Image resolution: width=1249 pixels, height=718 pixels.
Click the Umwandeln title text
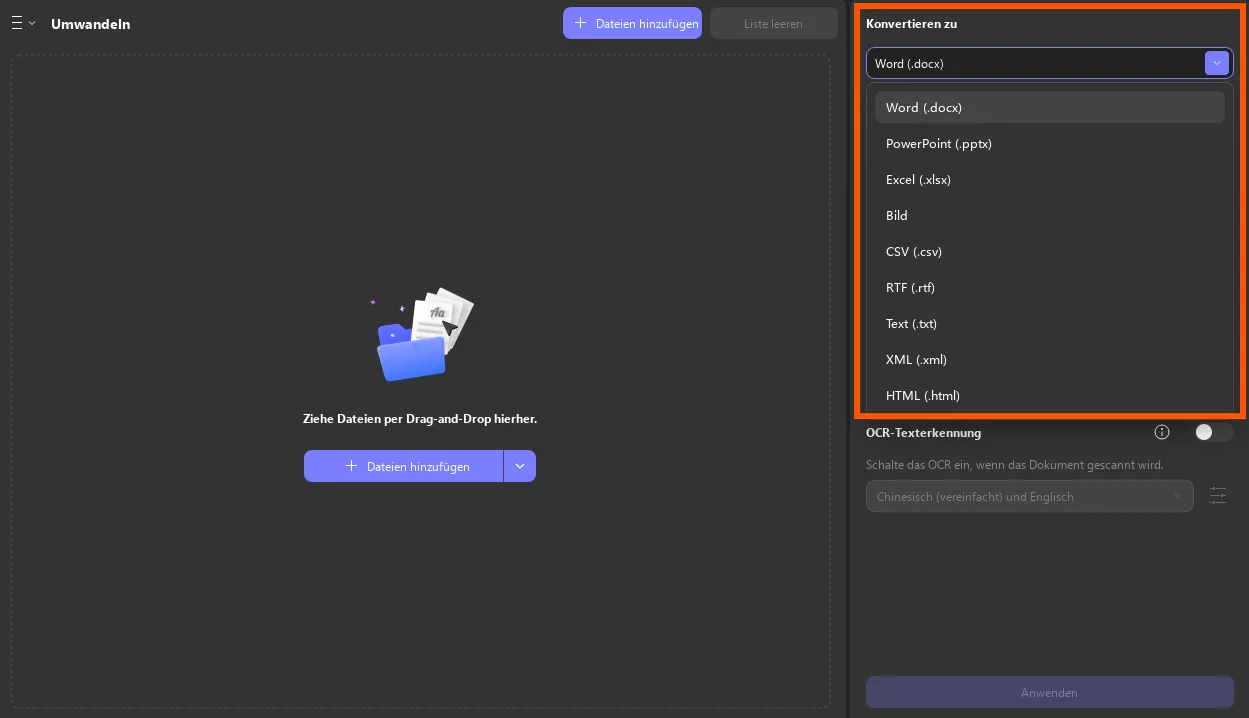(x=91, y=24)
